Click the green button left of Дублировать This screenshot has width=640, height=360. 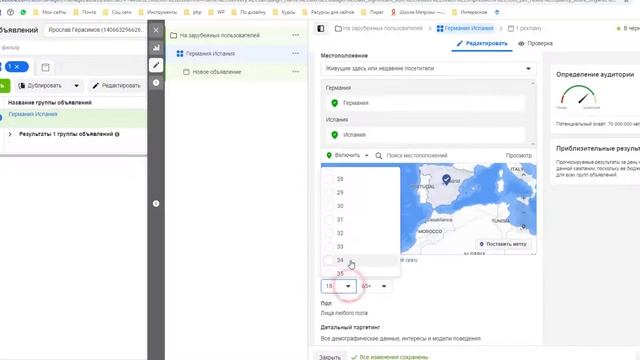click(x=4, y=86)
